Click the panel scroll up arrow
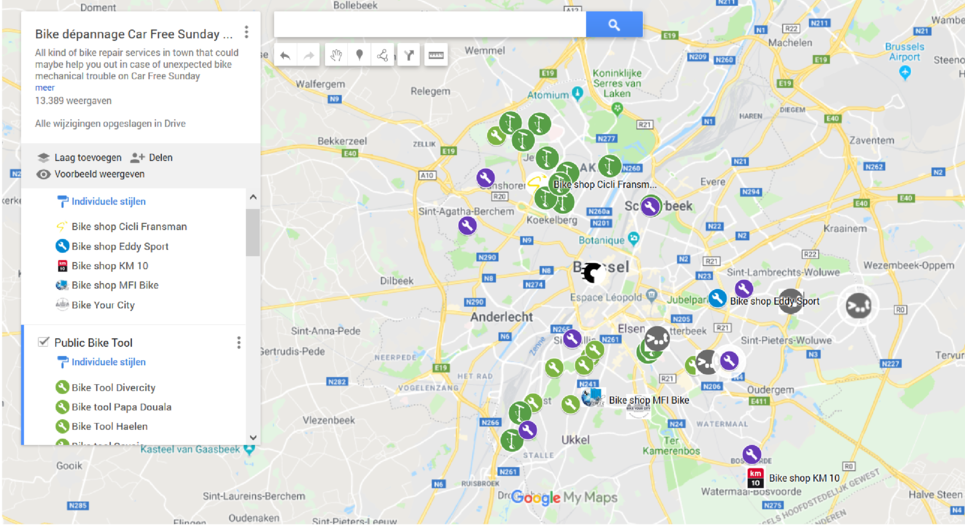 pyautogui.click(x=253, y=198)
